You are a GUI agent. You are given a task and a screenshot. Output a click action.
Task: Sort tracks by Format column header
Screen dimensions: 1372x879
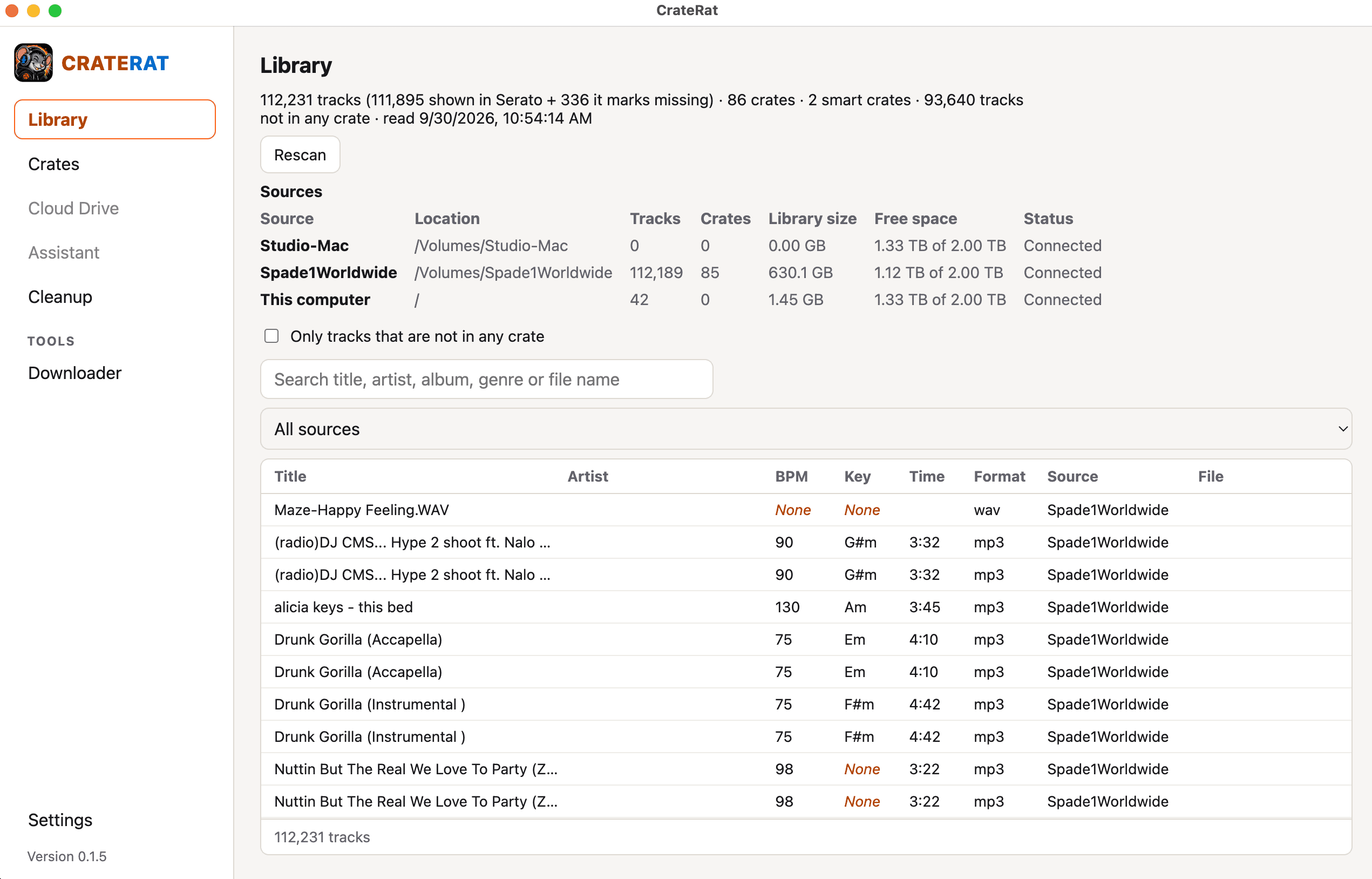(1000, 476)
